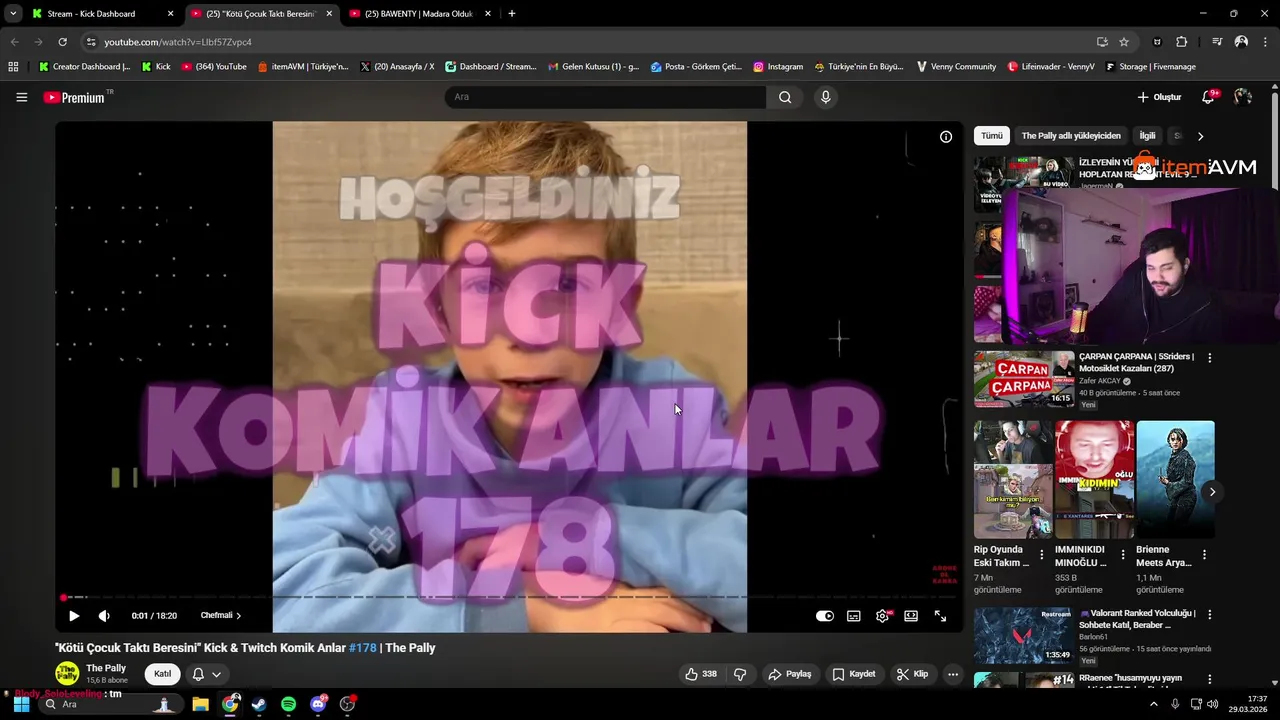Open the taskbar volume icon

tap(1213, 704)
